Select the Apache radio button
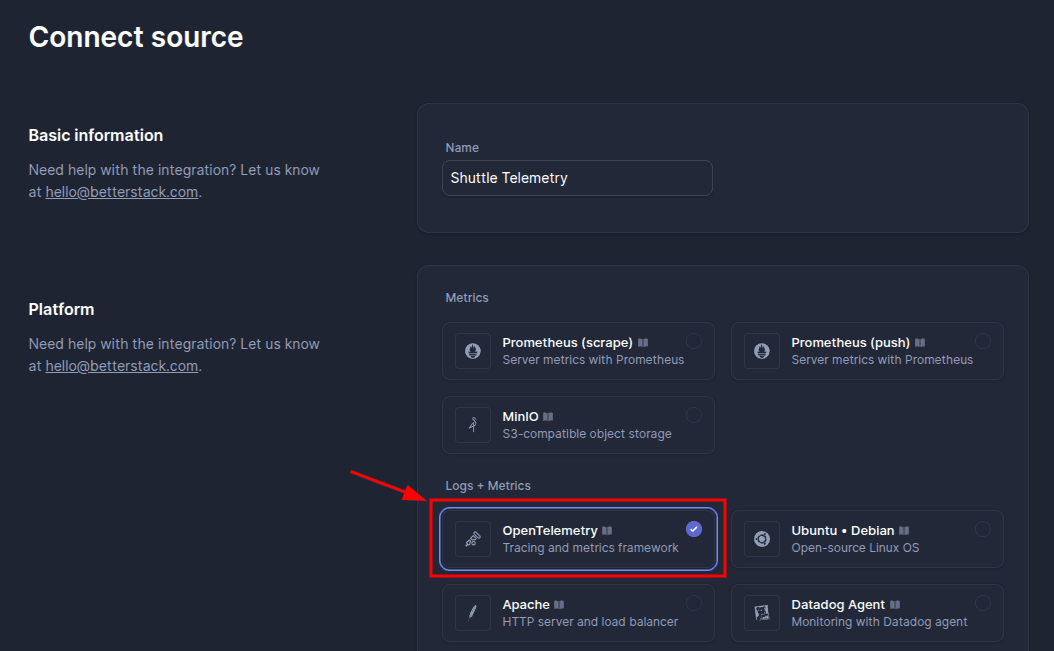1054x651 pixels. pos(694,603)
